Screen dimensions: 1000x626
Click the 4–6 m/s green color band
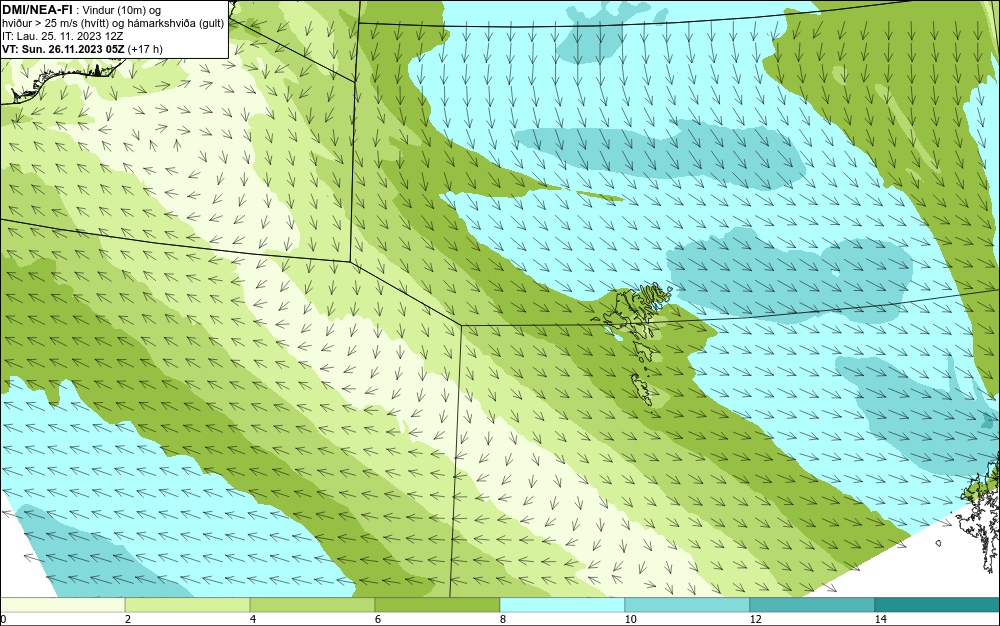[x=312, y=604]
